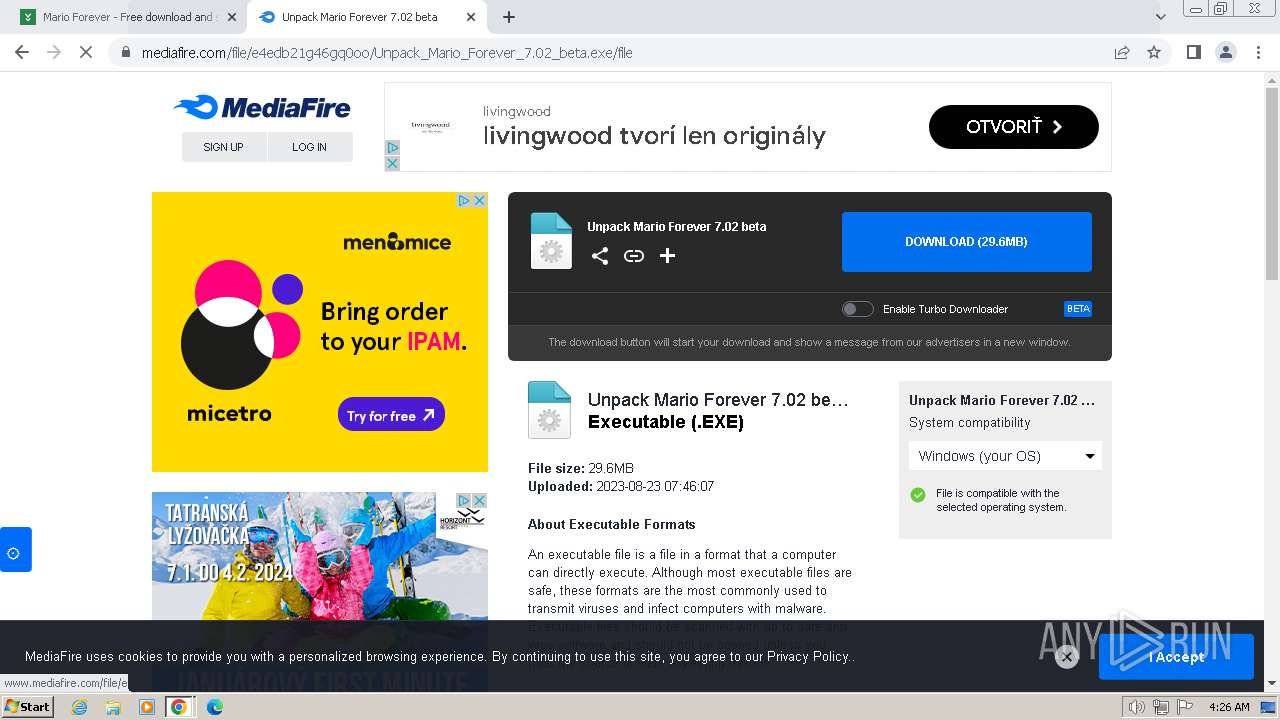Select the Unpack Mario Forever 7.02 beta tab
The width and height of the screenshot is (1280, 720).
click(x=368, y=17)
